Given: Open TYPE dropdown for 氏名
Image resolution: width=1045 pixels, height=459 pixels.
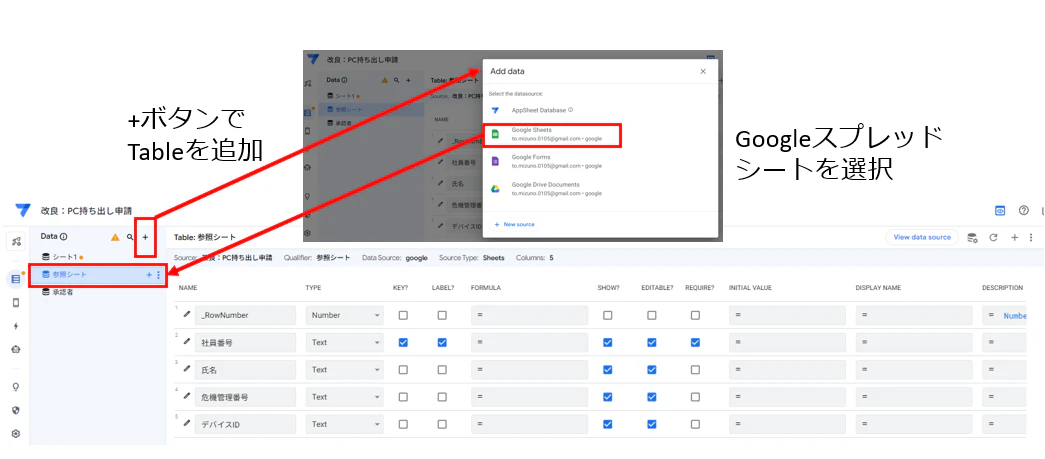Looking at the screenshot, I should tap(345, 370).
